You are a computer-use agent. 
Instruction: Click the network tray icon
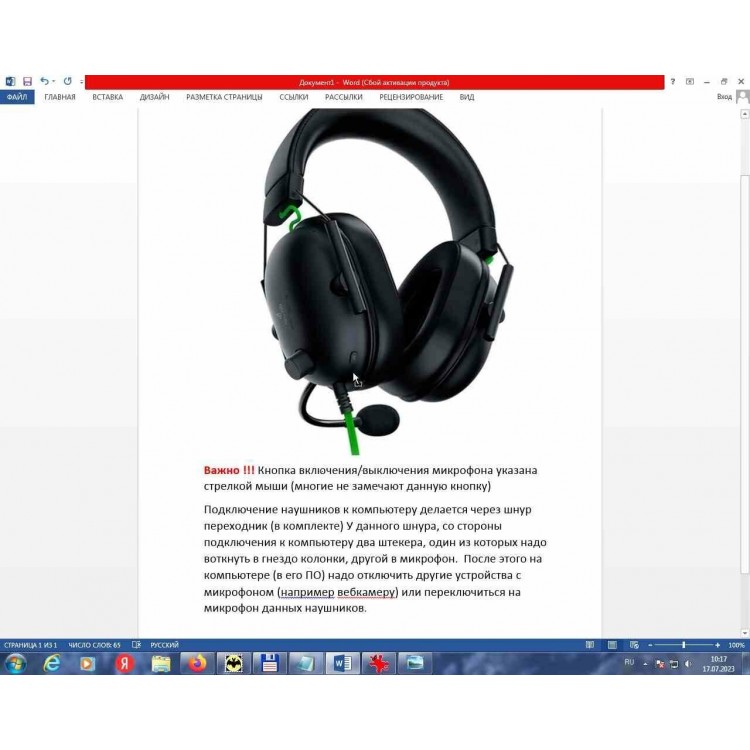674,664
